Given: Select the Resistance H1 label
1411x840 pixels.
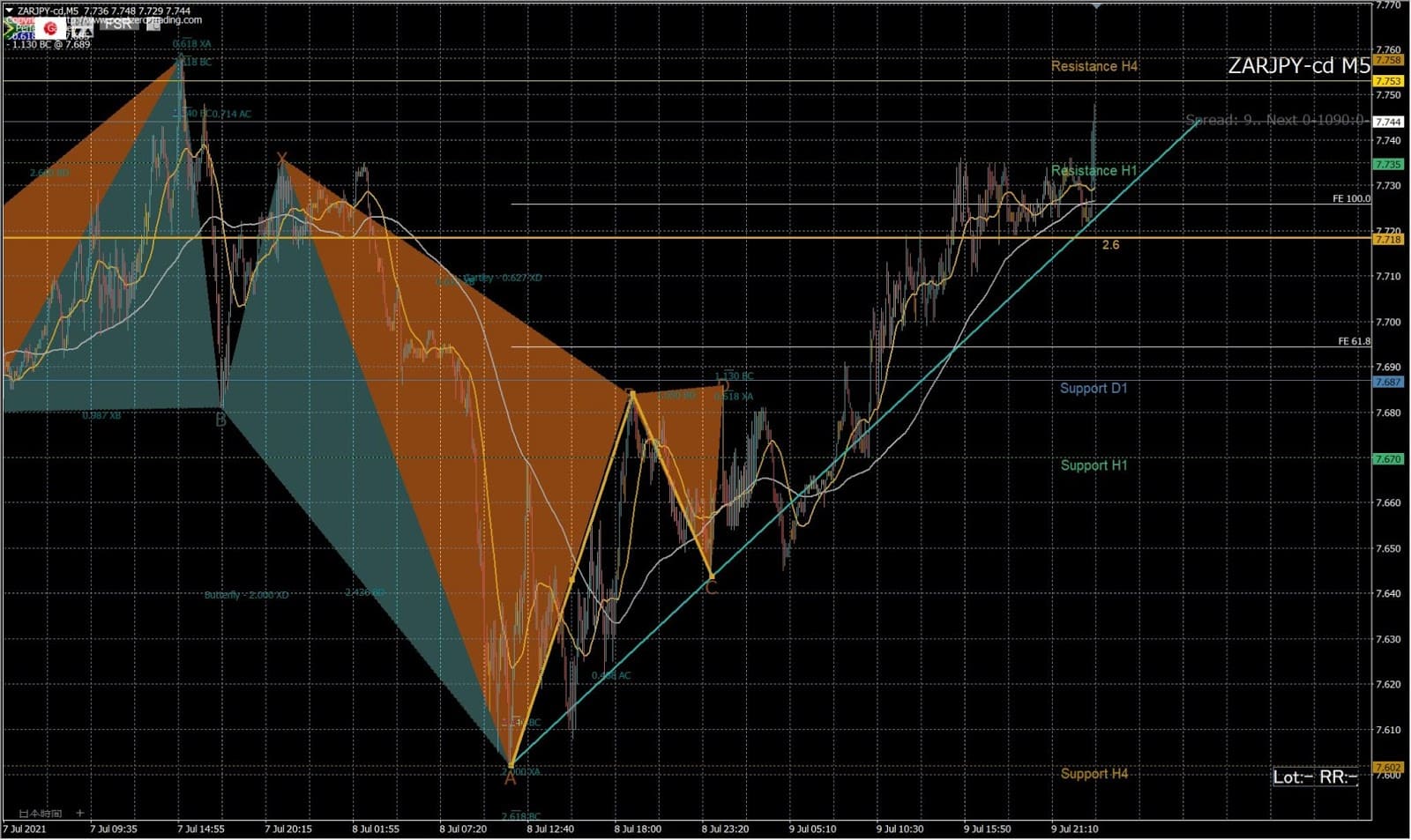Looking at the screenshot, I should click(1094, 171).
